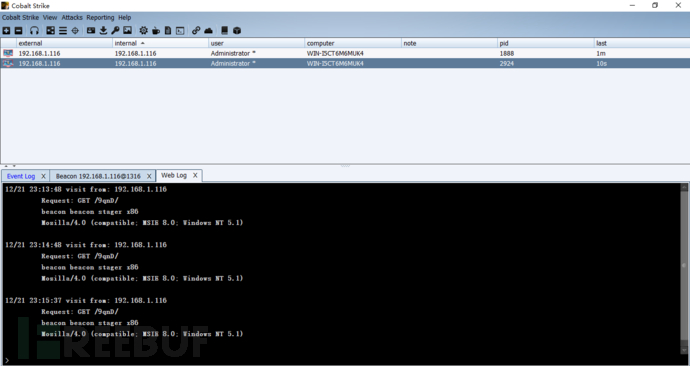The image size is (690, 366).
Task: Switch to the target table crosshair icon
Action: 75,31
